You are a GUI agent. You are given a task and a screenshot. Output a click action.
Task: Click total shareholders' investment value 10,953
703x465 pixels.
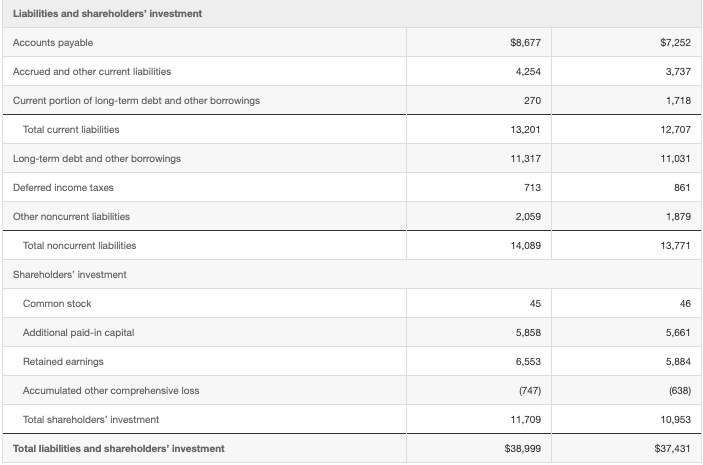(675, 420)
